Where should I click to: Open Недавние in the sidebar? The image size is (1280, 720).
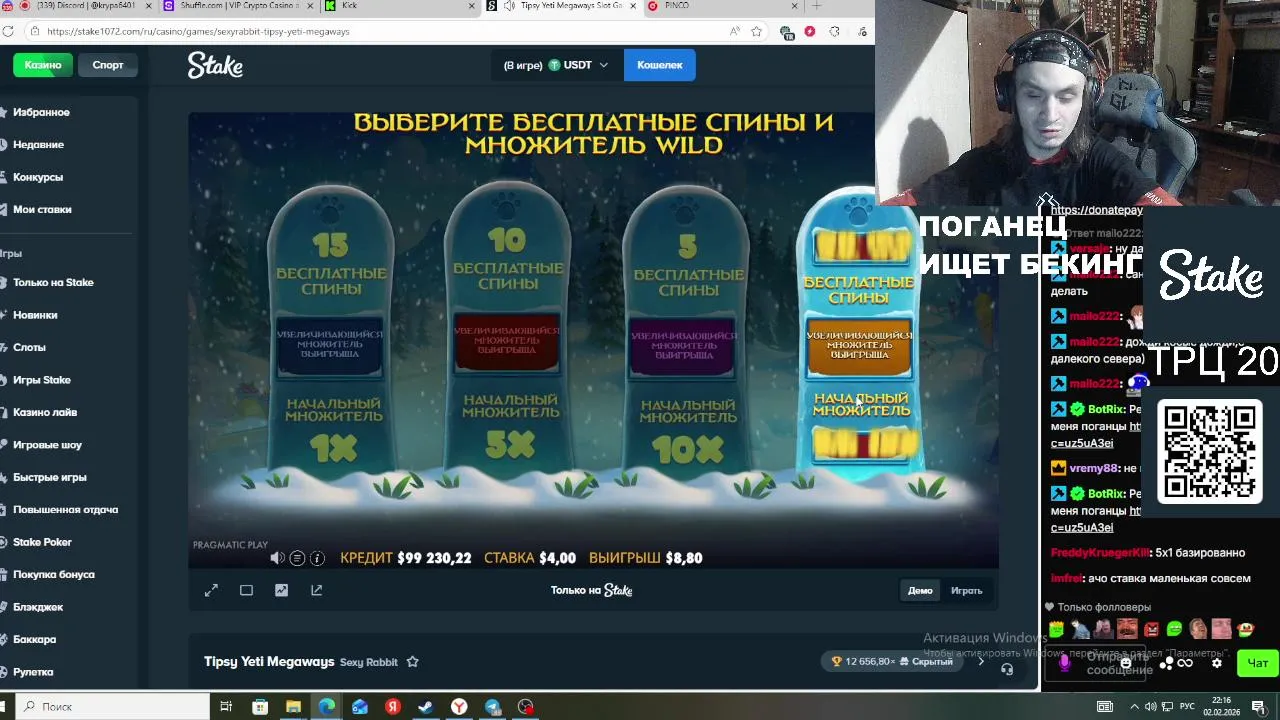tap(38, 144)
